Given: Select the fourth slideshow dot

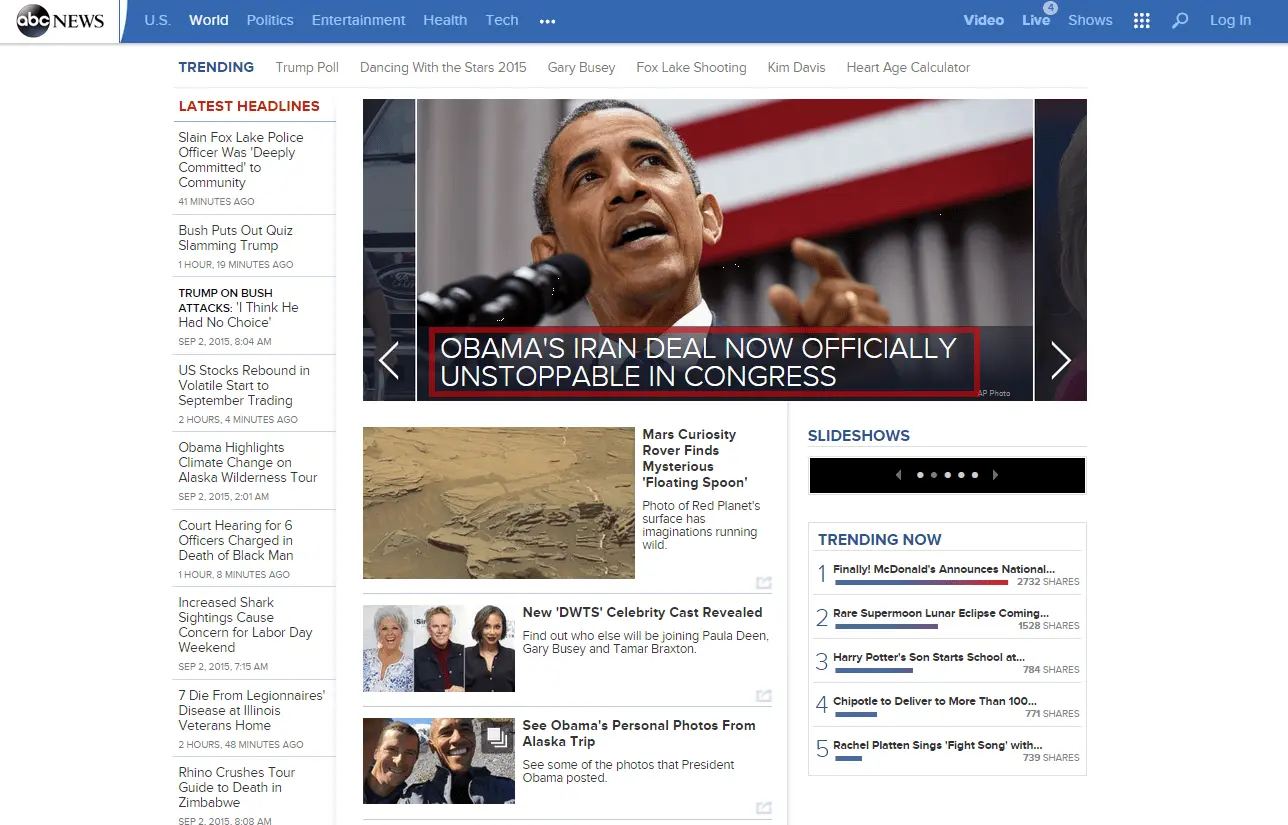Looking at the screenshot, I should 961,475.
